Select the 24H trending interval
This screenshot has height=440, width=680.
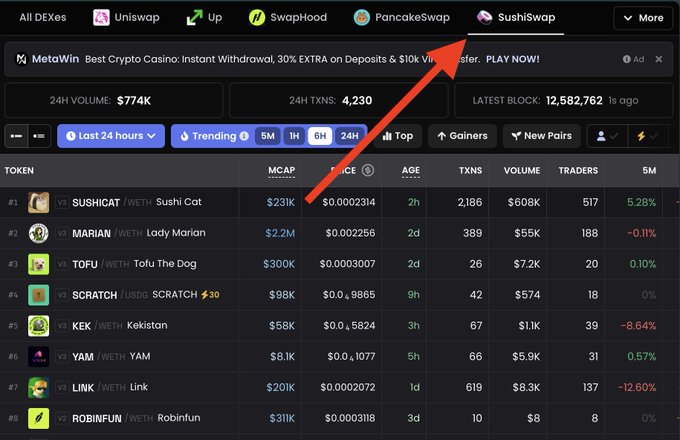coord(350,136)
